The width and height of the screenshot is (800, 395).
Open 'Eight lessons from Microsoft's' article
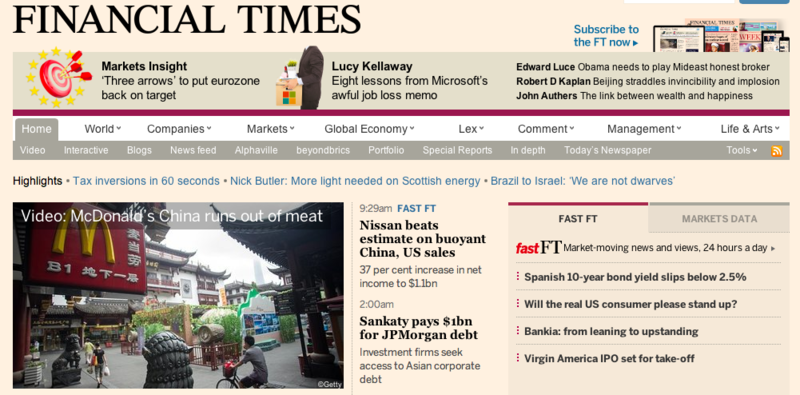click(410, 88)
